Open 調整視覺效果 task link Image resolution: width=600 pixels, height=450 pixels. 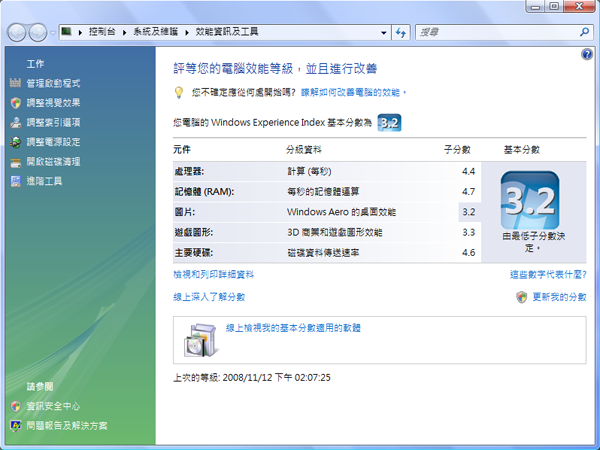(x=53, y=103)
